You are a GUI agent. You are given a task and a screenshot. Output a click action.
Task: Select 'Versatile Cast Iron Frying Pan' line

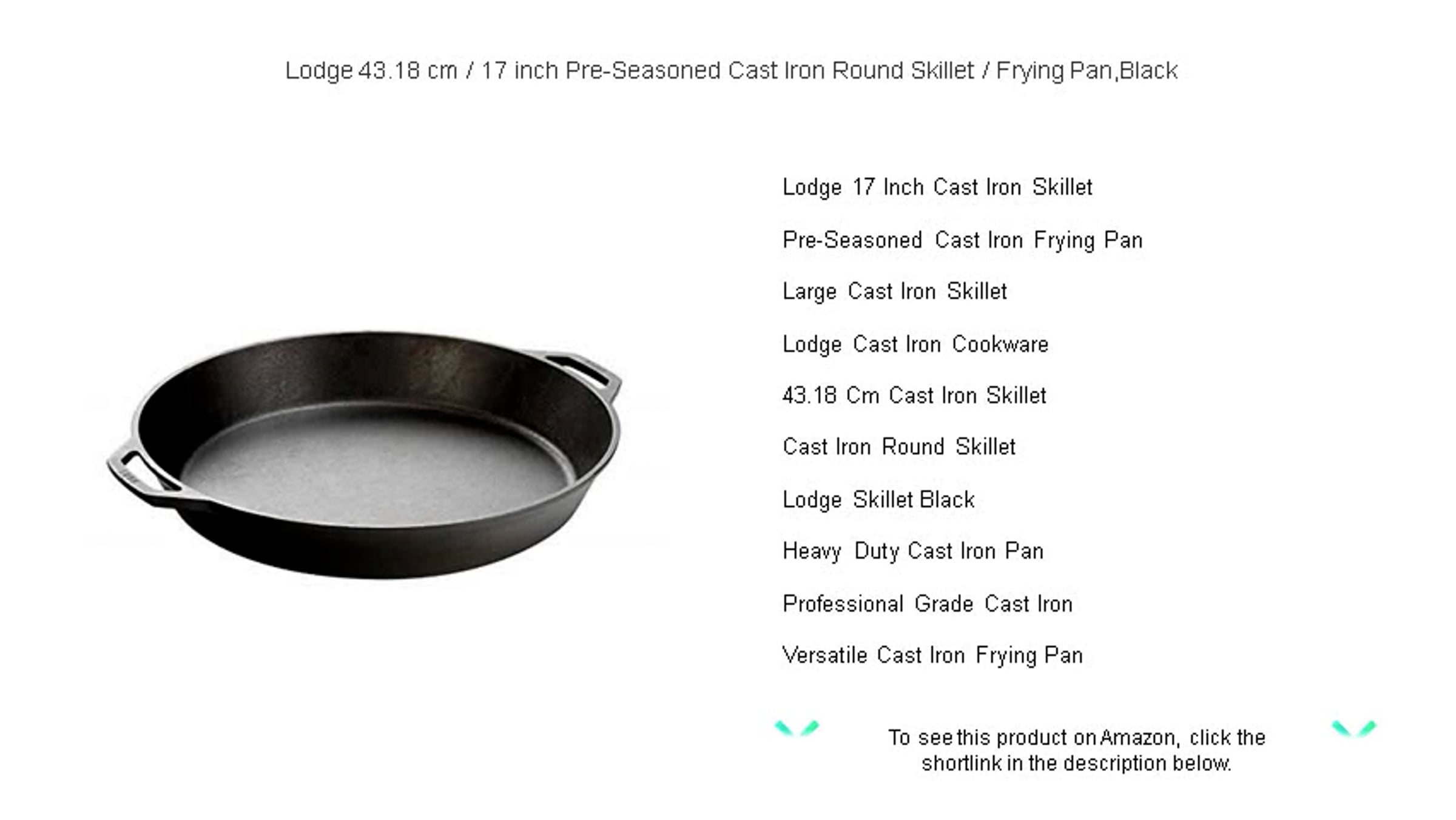point(932,656)
